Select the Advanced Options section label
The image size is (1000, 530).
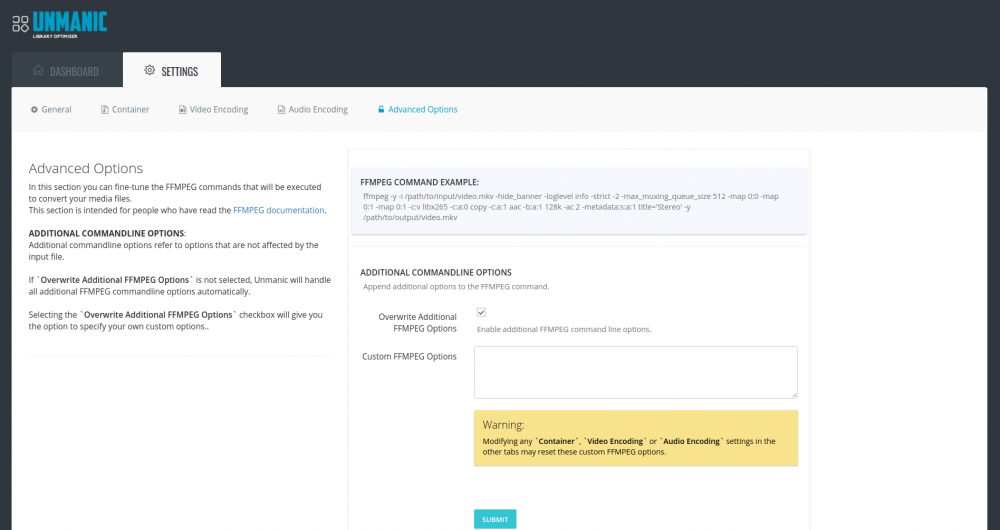coord(423,110)
